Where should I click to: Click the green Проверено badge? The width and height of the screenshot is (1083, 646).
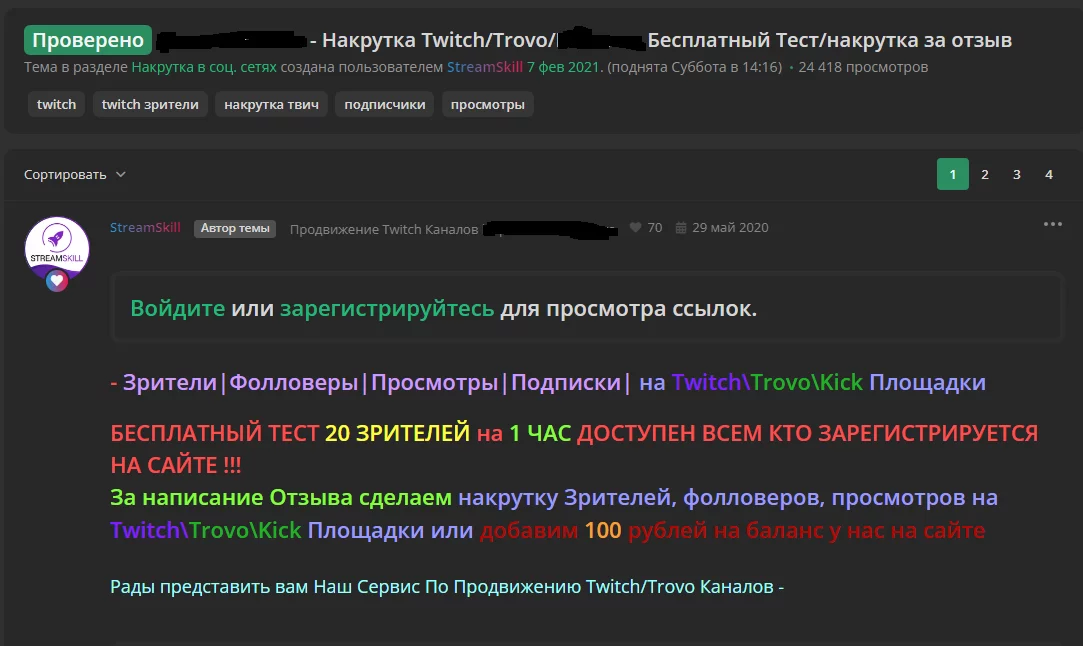tap(88, 40)
